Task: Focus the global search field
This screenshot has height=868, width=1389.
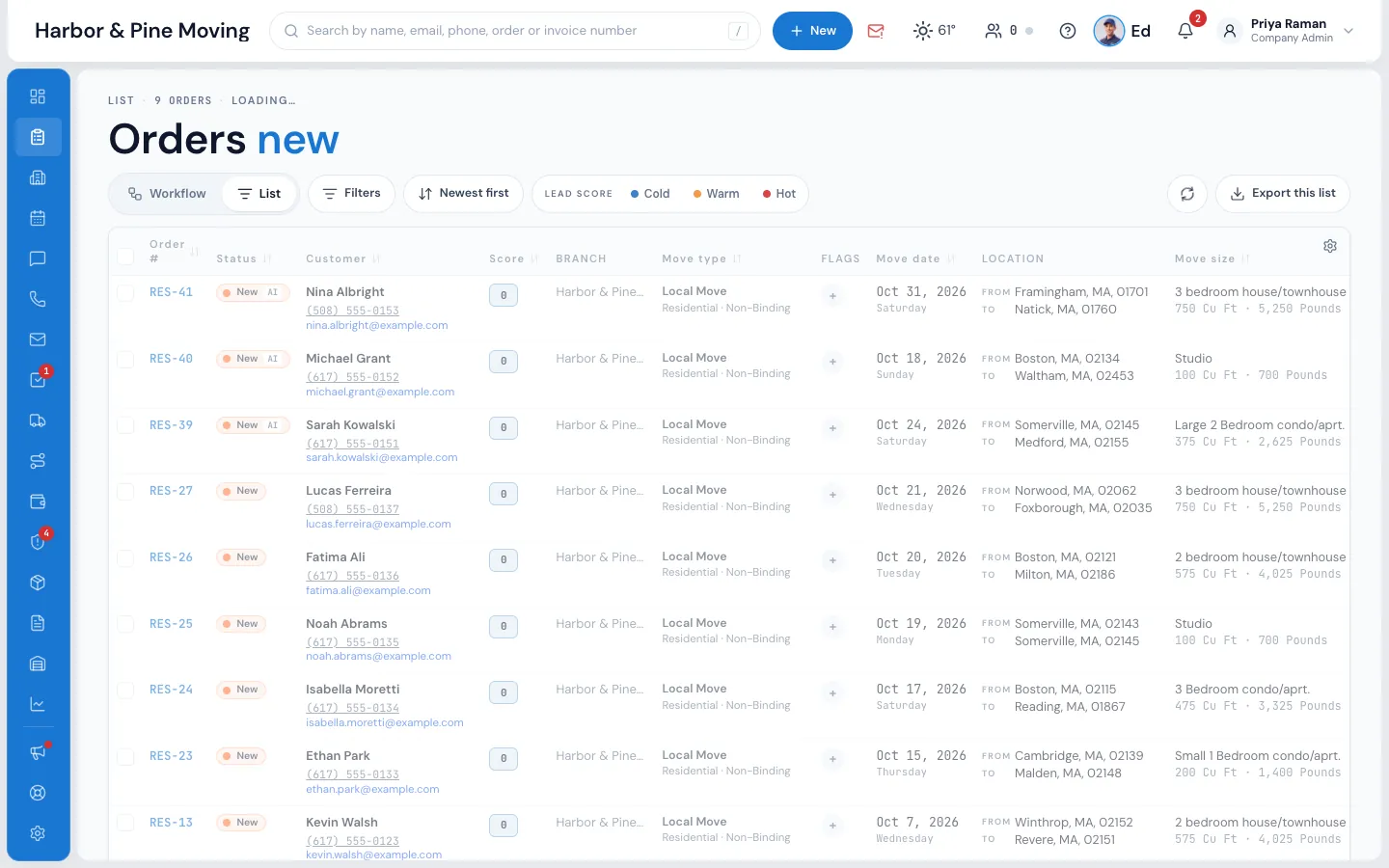Action: 515,31
